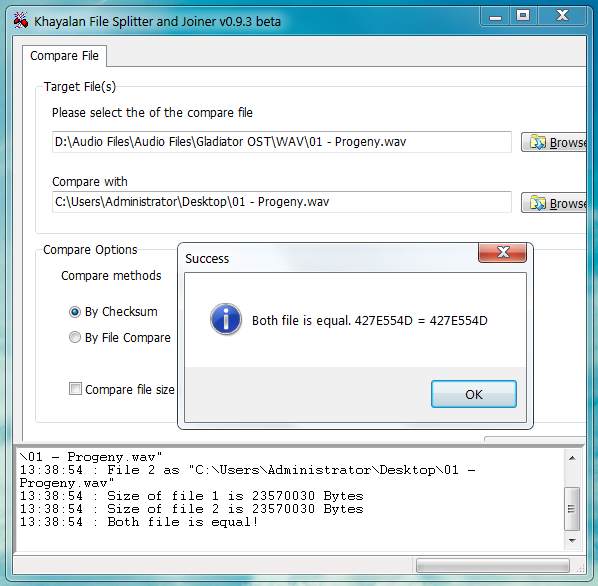Browse for the Compare with file
The image size is (598, 586).
(554, 203)
